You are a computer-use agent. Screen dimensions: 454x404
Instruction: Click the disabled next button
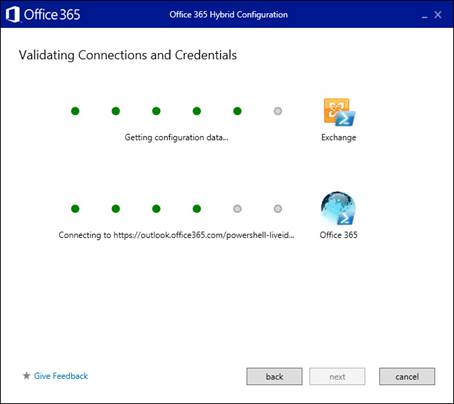coord(337,377)
